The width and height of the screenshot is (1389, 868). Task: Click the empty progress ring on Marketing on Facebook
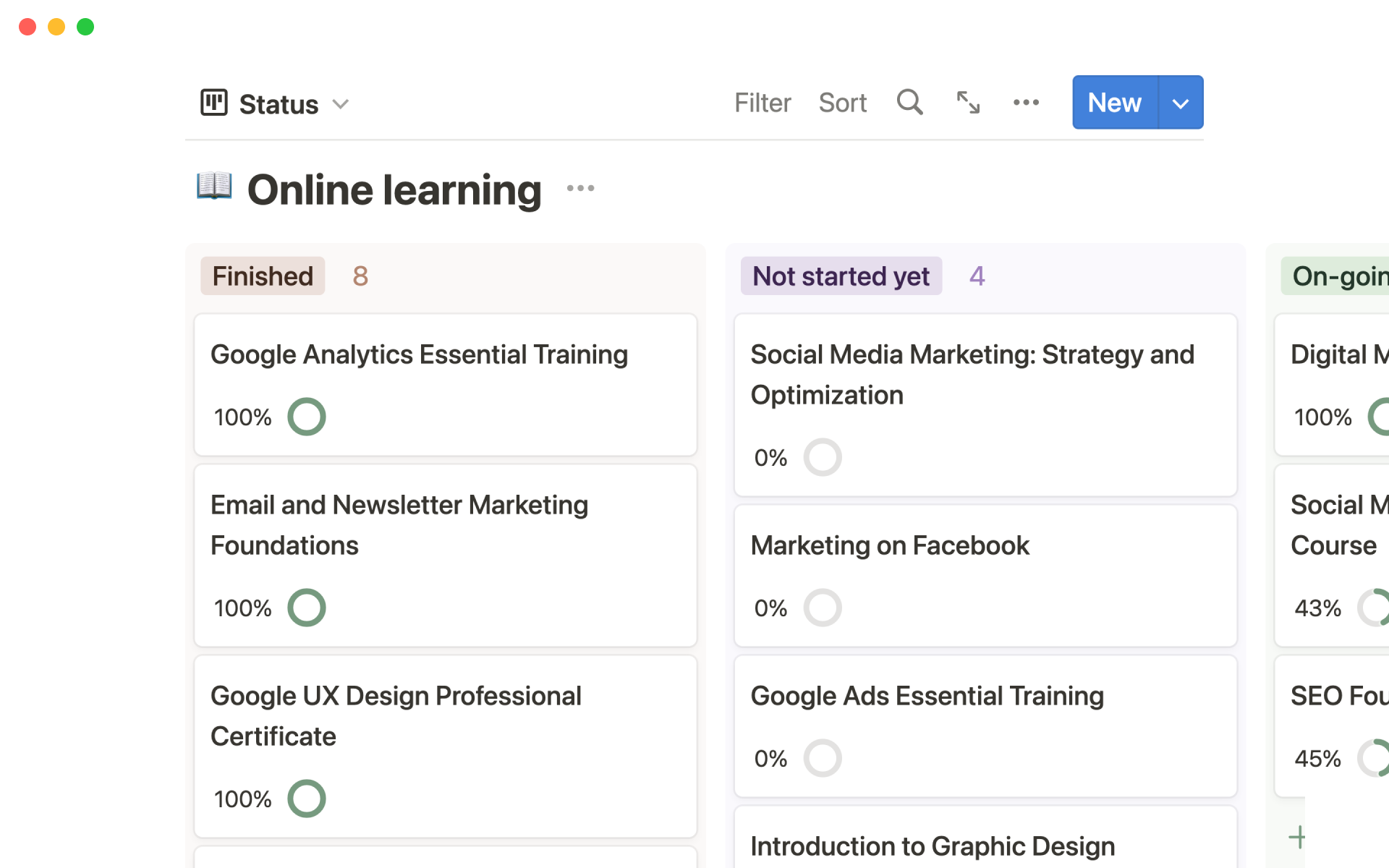click(823, 608)
